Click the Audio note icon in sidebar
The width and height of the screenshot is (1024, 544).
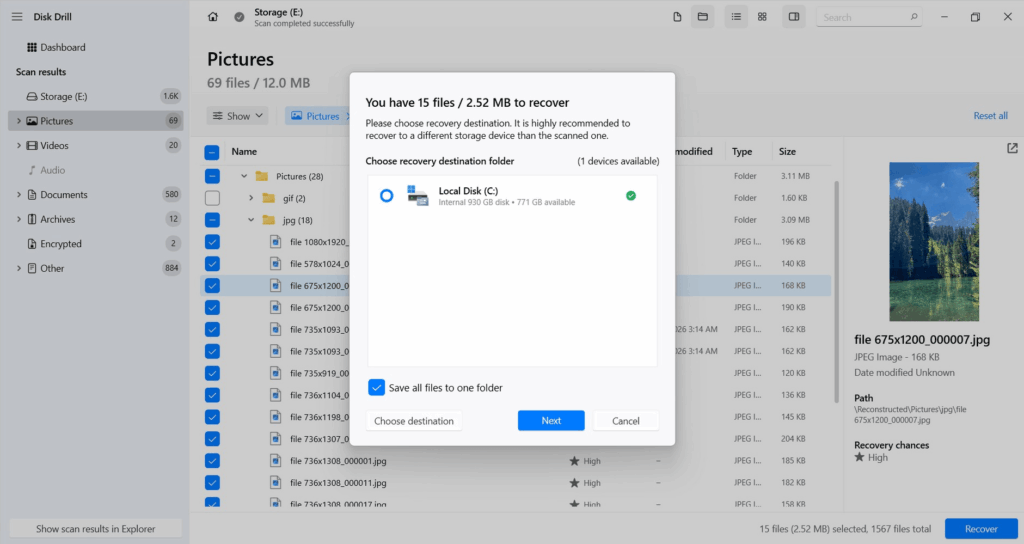pyautogui.click(x=31, y=170)
